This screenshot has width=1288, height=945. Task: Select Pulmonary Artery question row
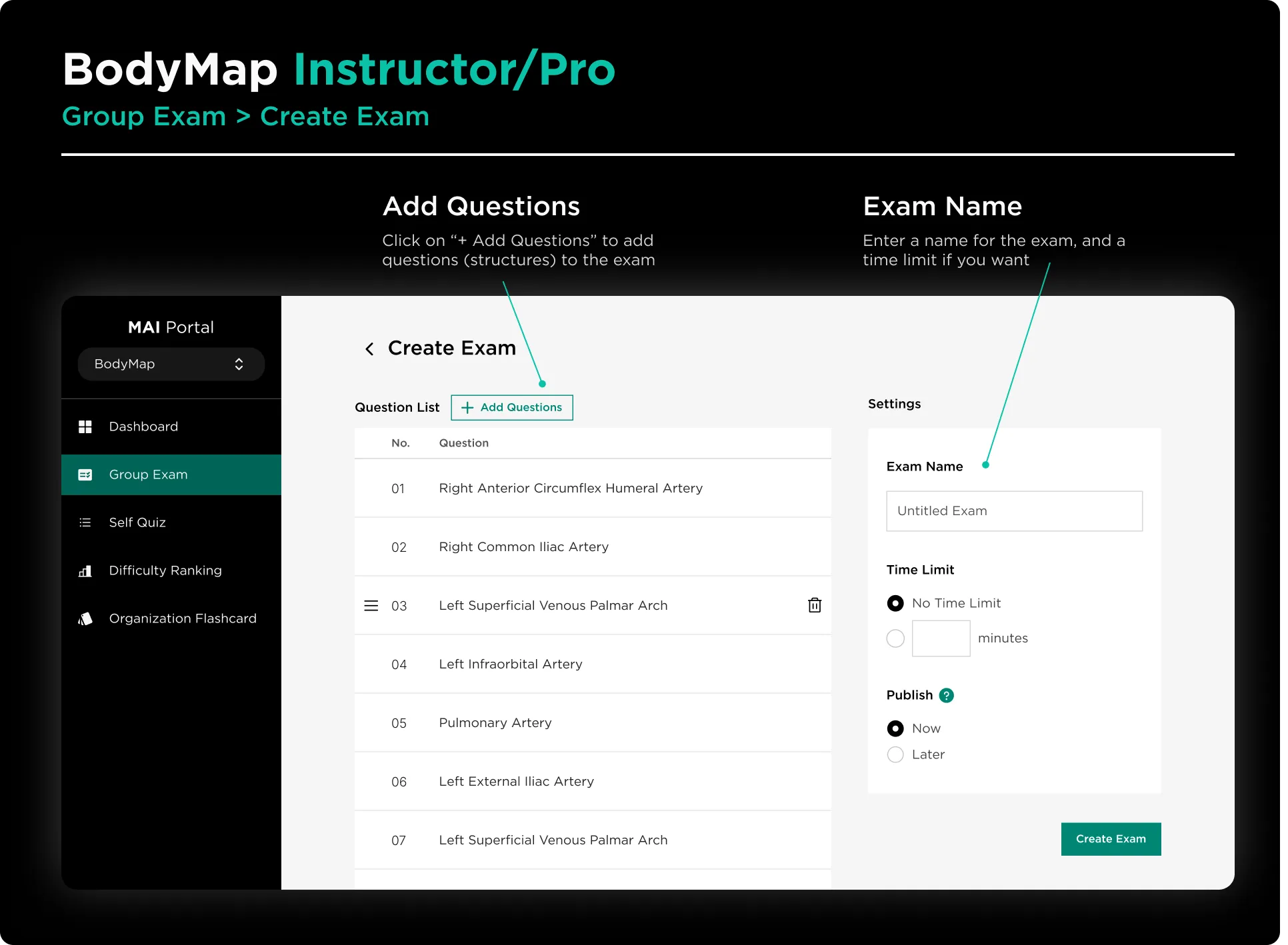(593, 723)
